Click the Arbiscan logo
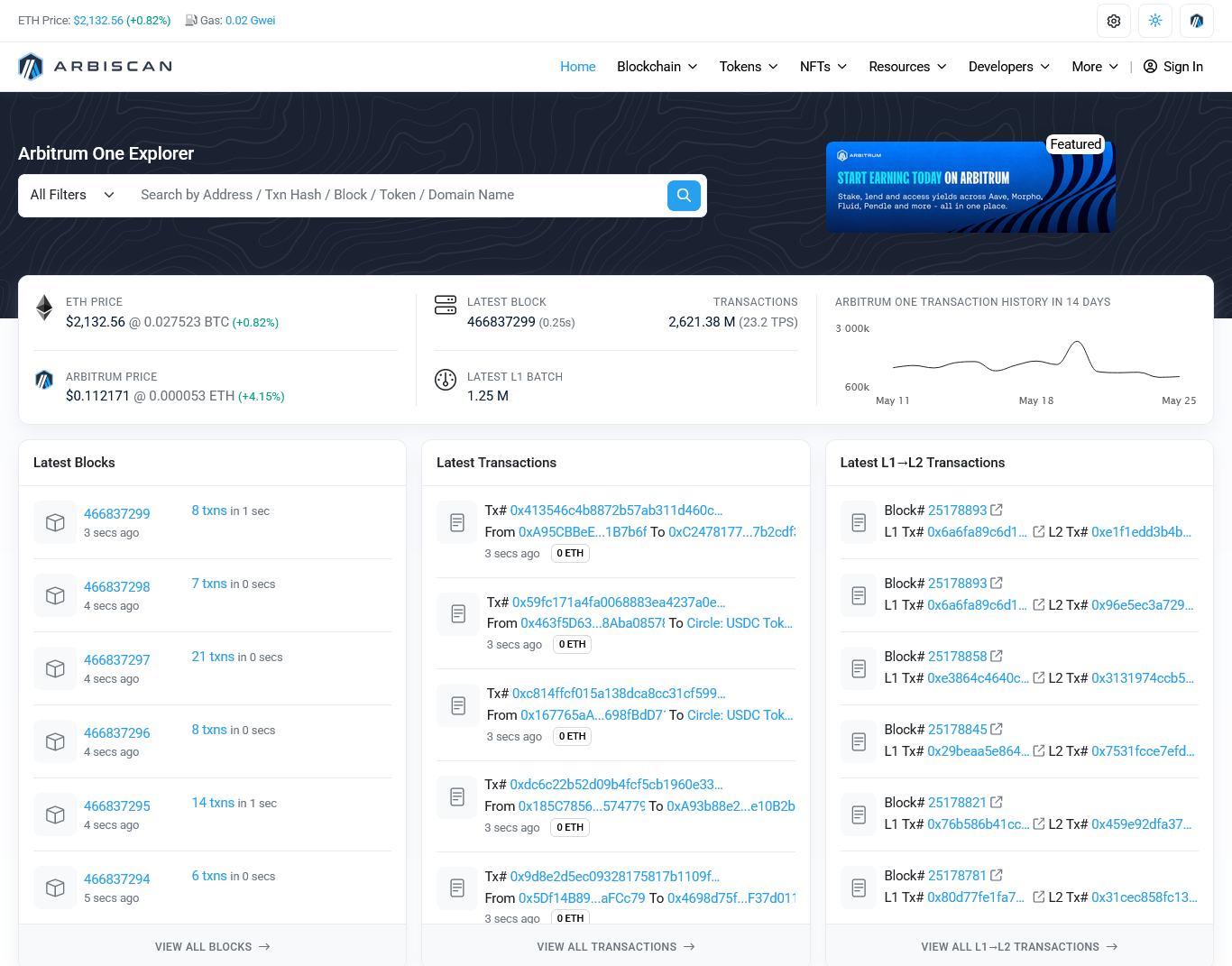The image size is (1232, 966). (x=95, y=67)
